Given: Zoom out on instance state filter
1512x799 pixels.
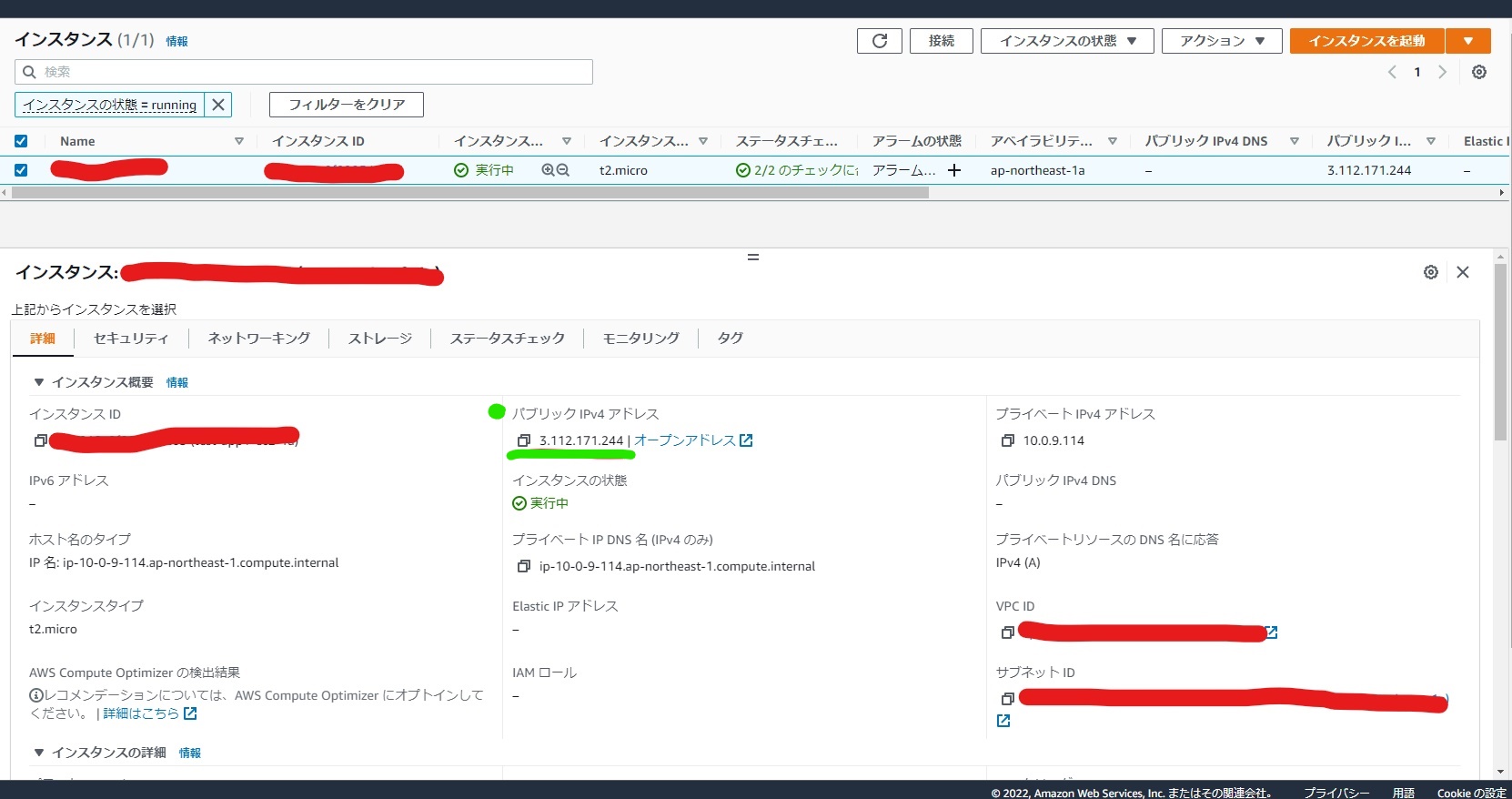Looking at the screenshot, I should pos(563,170).
